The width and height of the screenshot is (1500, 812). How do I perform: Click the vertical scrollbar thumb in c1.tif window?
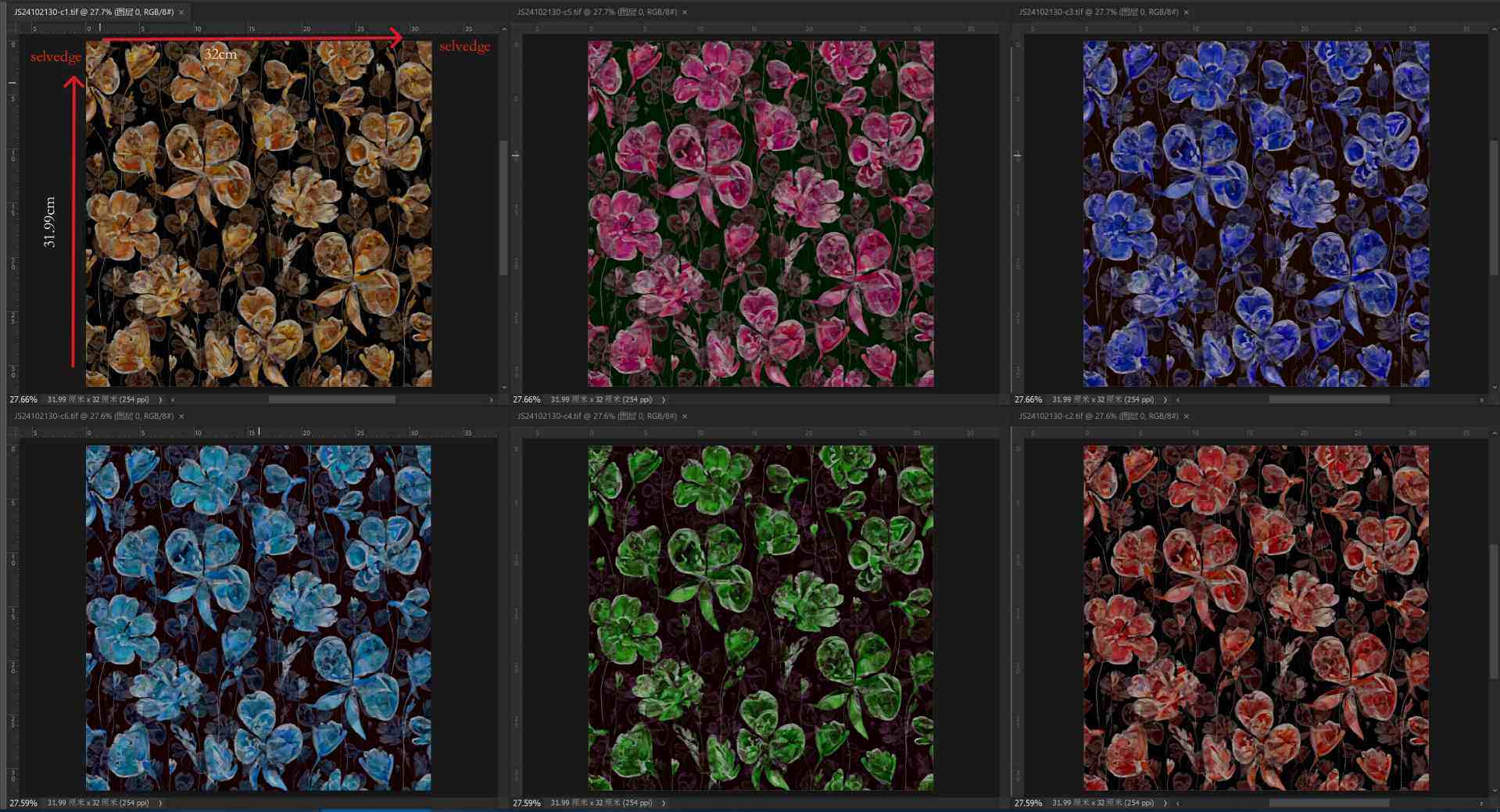point(504,207)
